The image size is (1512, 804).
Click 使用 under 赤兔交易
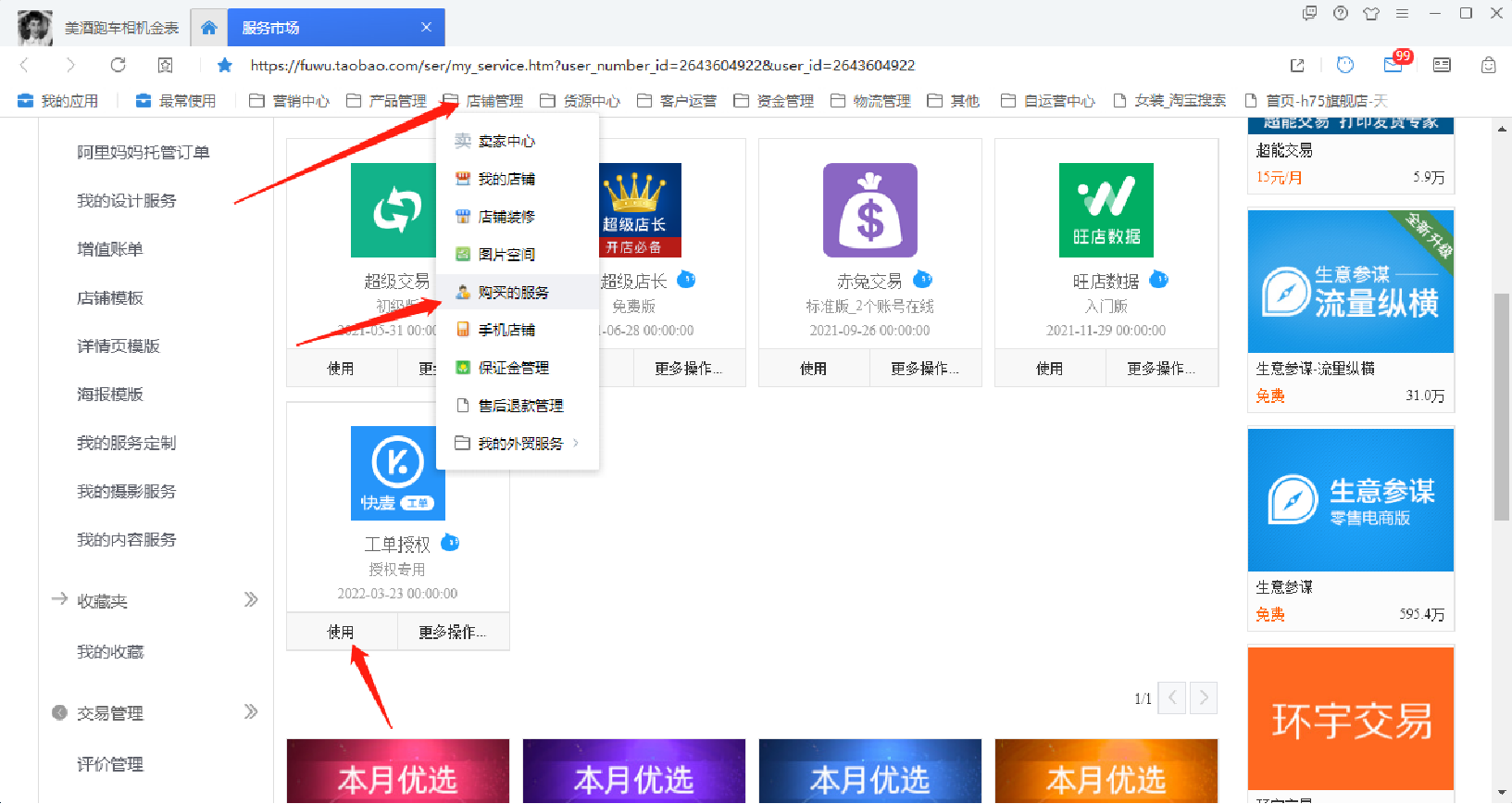814,368
